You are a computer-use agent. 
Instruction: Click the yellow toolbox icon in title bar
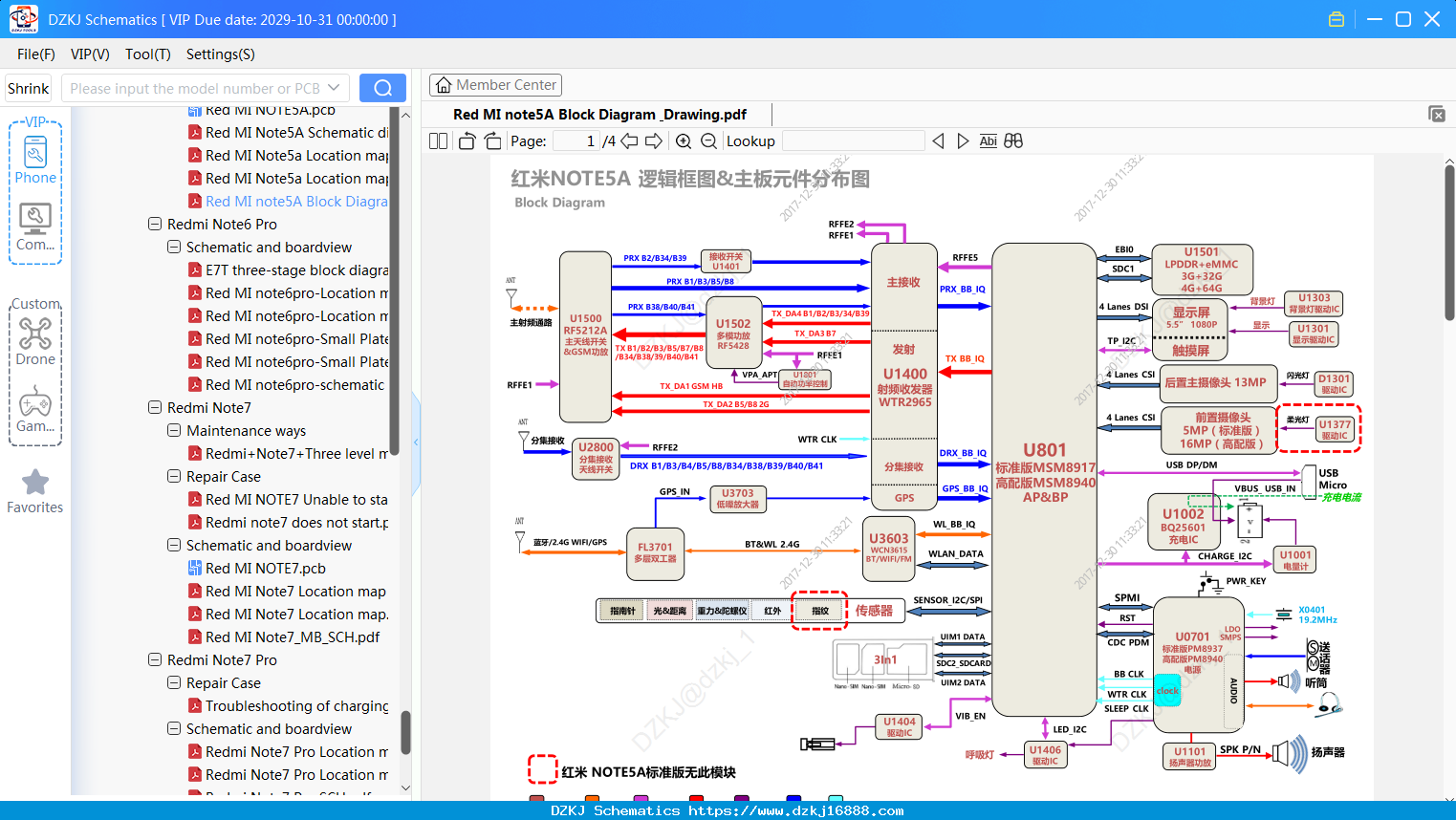tap(1336, 19)
